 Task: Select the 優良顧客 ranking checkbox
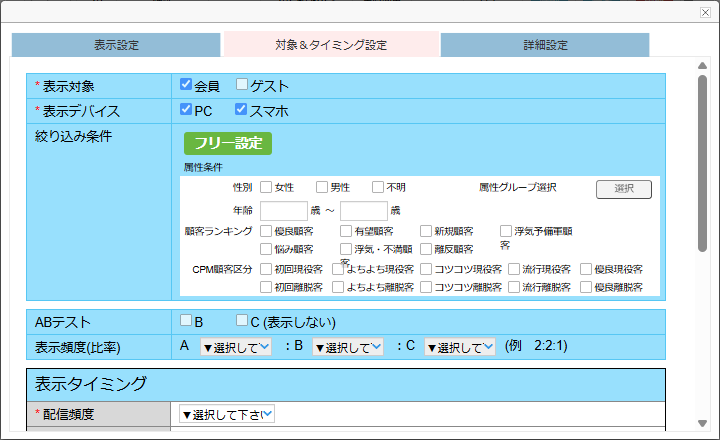[266, 231]
